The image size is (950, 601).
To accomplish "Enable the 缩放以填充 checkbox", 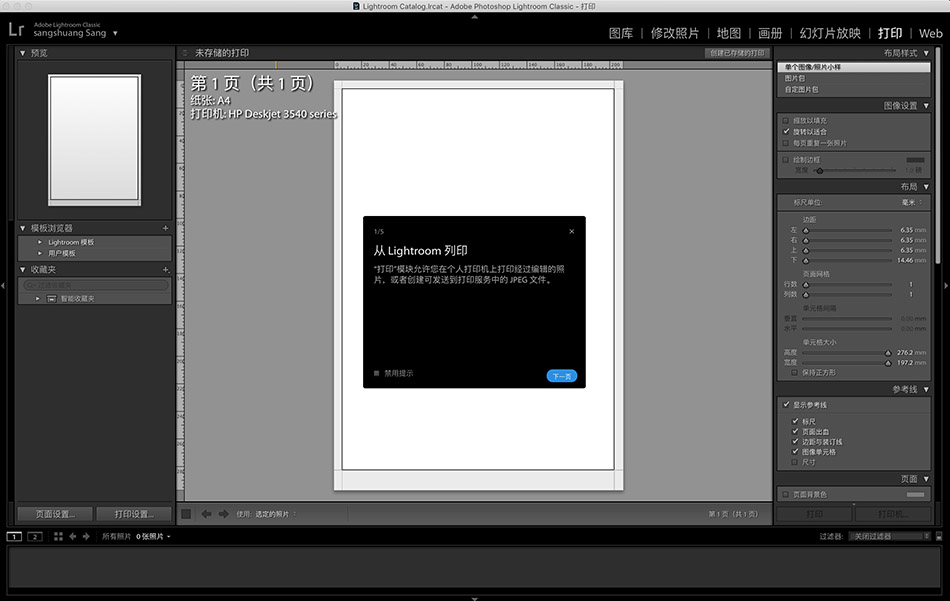I will tap(786, 121).
